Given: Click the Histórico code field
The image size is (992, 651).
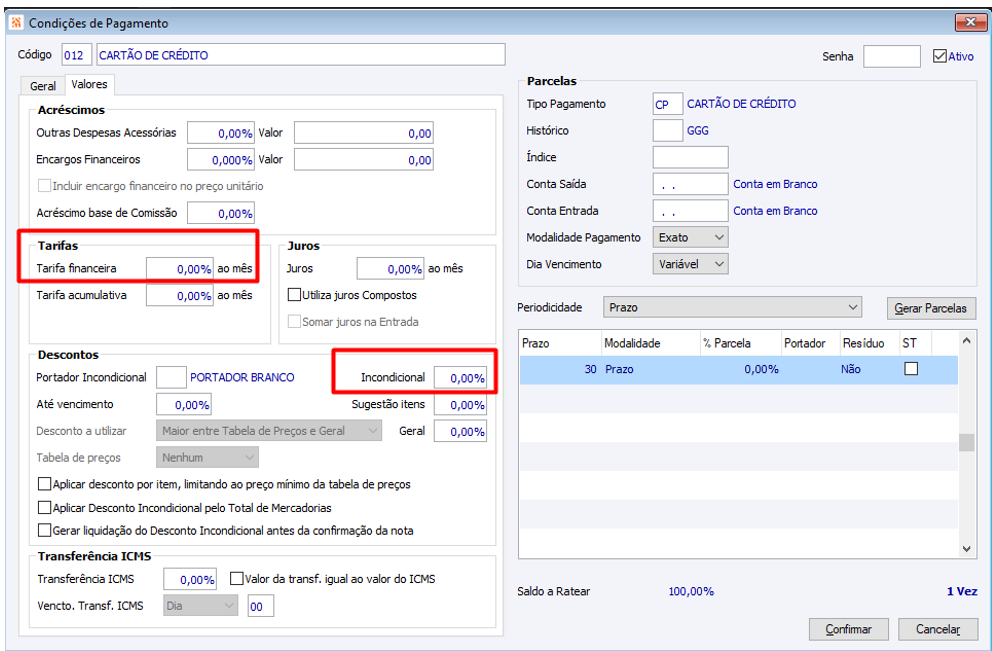Looking at the screenshot, I should [667, 130].
